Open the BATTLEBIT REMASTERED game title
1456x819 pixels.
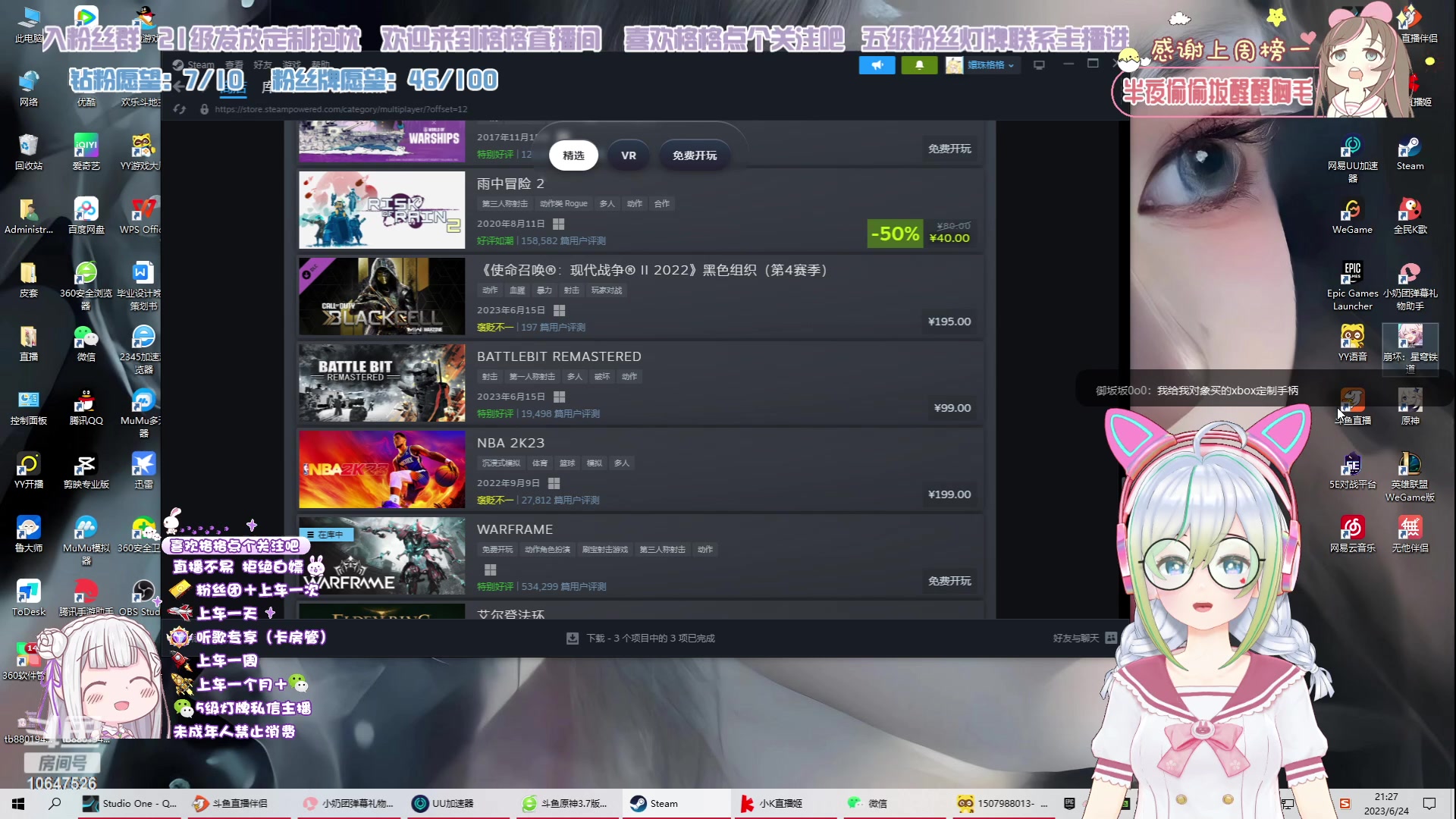(x=559, y=356)
